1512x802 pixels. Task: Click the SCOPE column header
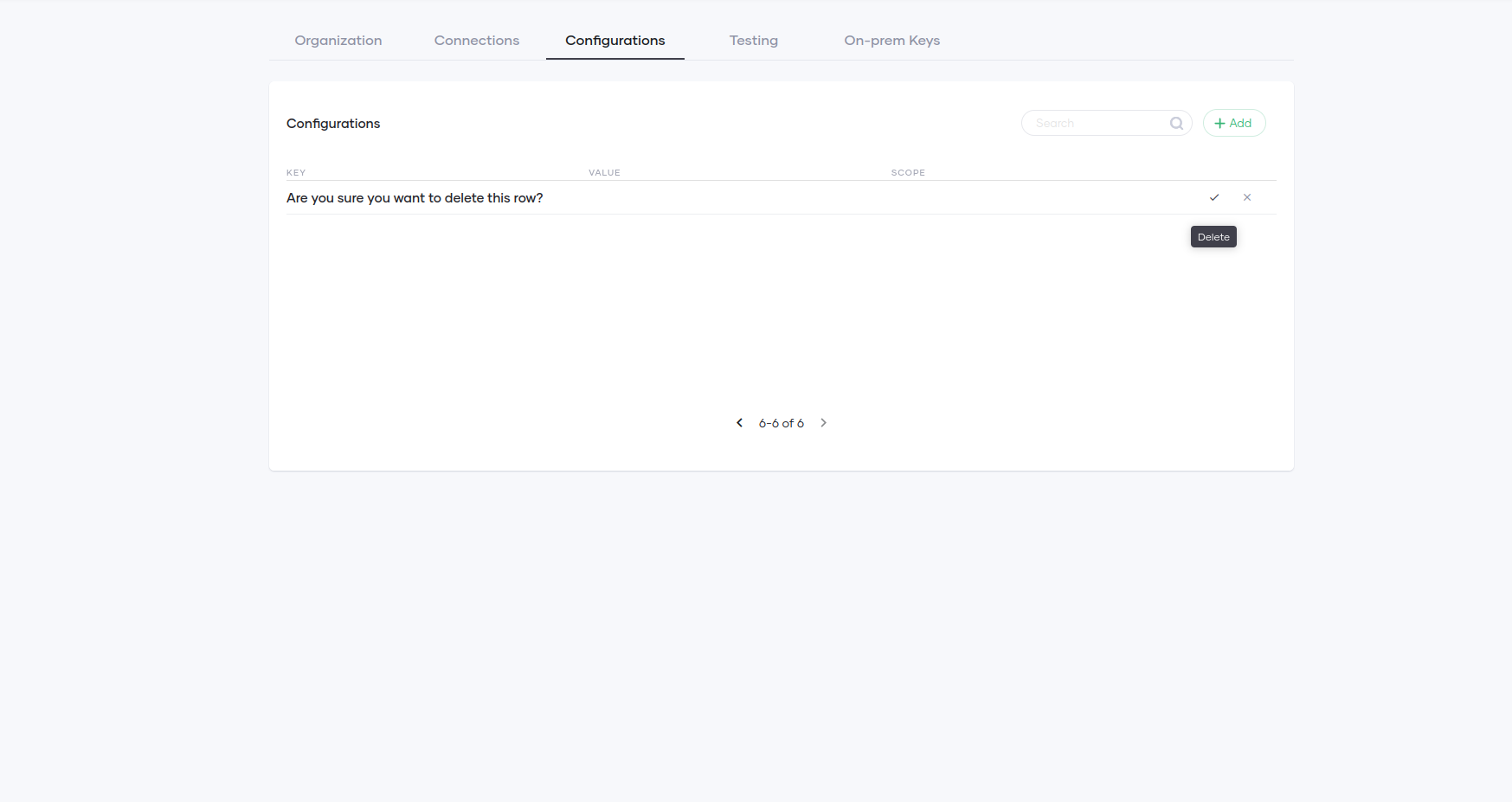coord(908,172)
